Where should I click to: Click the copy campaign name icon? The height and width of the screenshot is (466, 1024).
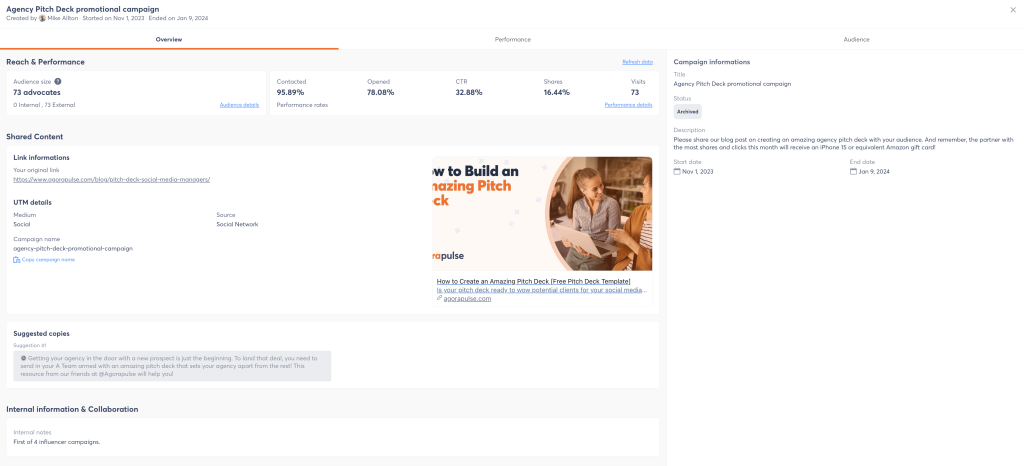coord(16,260)
